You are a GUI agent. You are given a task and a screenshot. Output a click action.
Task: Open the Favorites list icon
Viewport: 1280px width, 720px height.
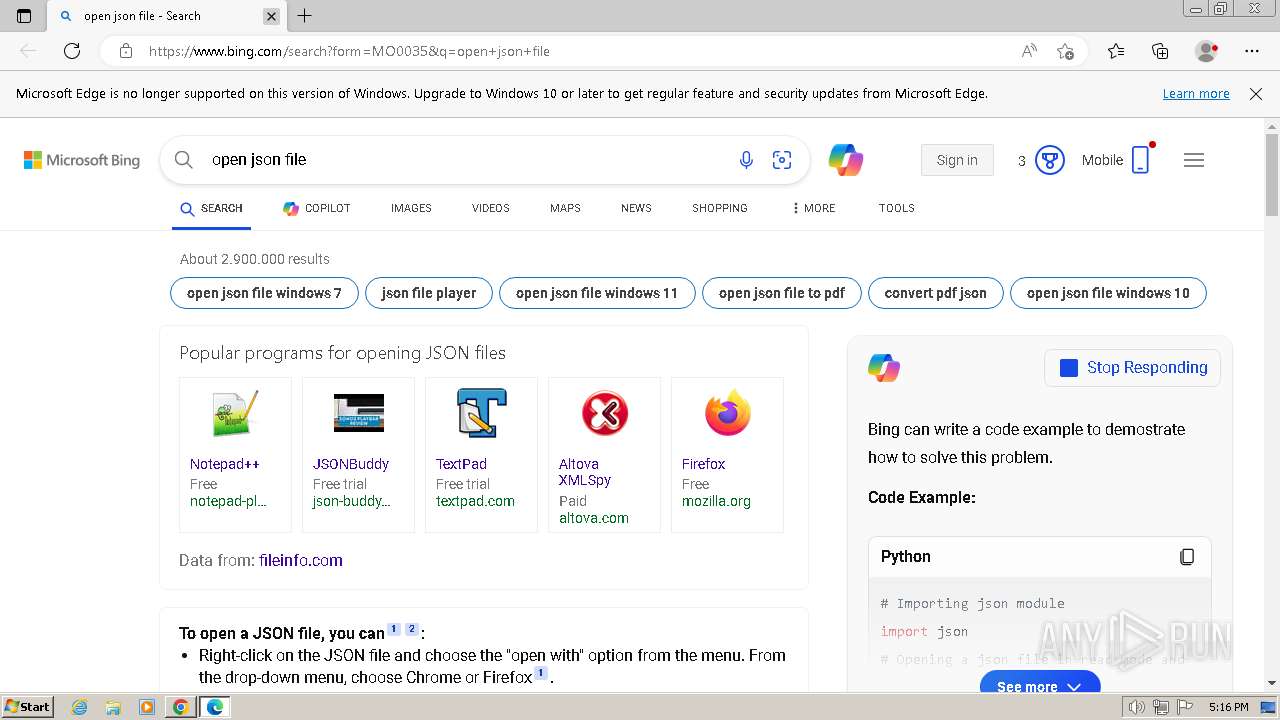1116,51
